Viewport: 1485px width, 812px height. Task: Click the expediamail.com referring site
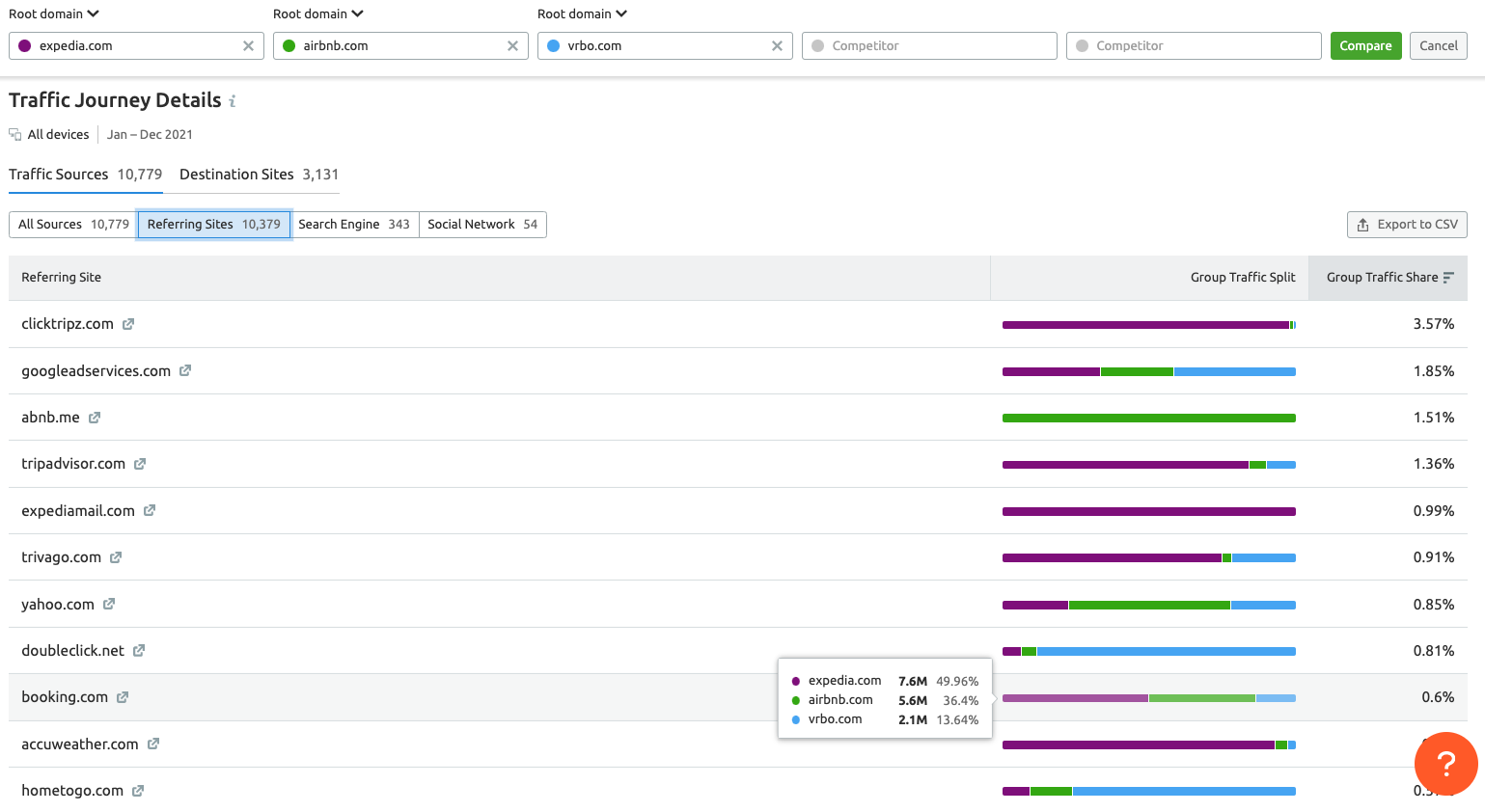(78, 510)
